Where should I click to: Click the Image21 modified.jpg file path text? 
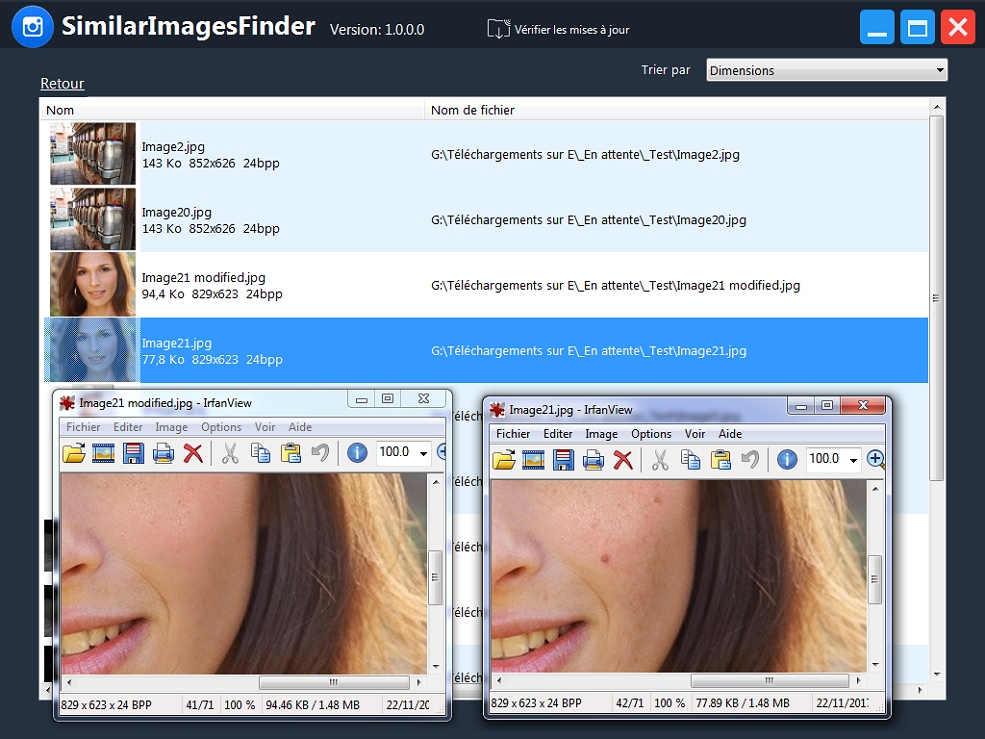[616, 285]
